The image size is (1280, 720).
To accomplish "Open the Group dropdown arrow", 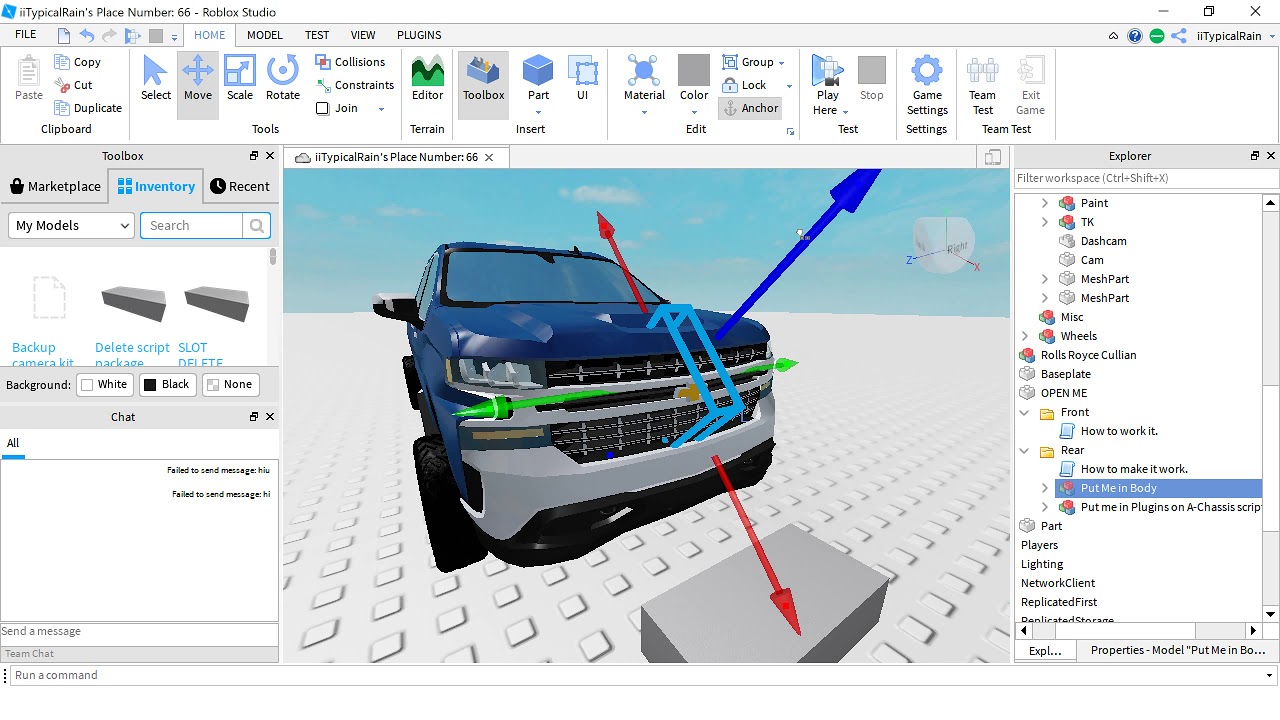I will (x=781, y=63).
